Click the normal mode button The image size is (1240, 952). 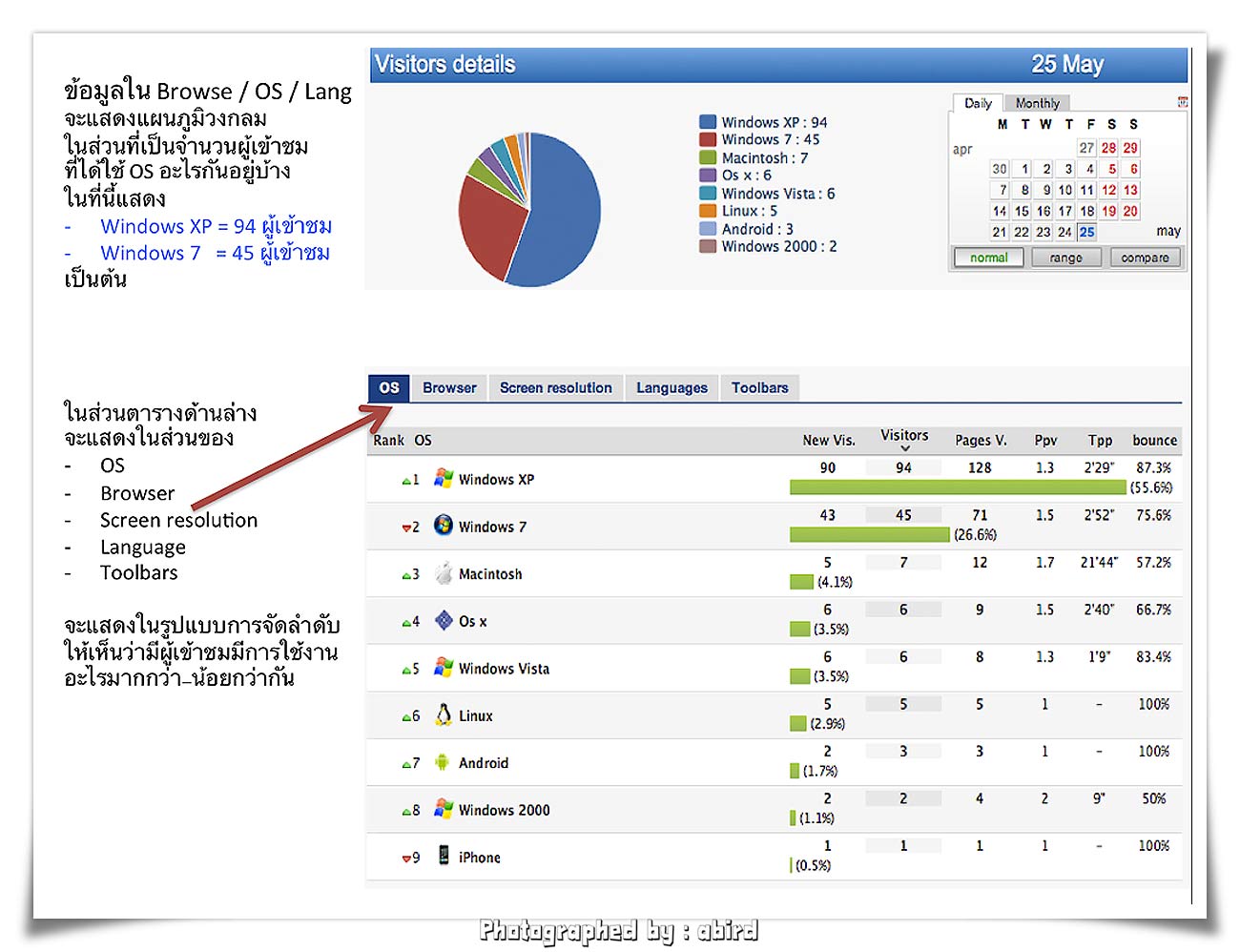pos(988,258)
